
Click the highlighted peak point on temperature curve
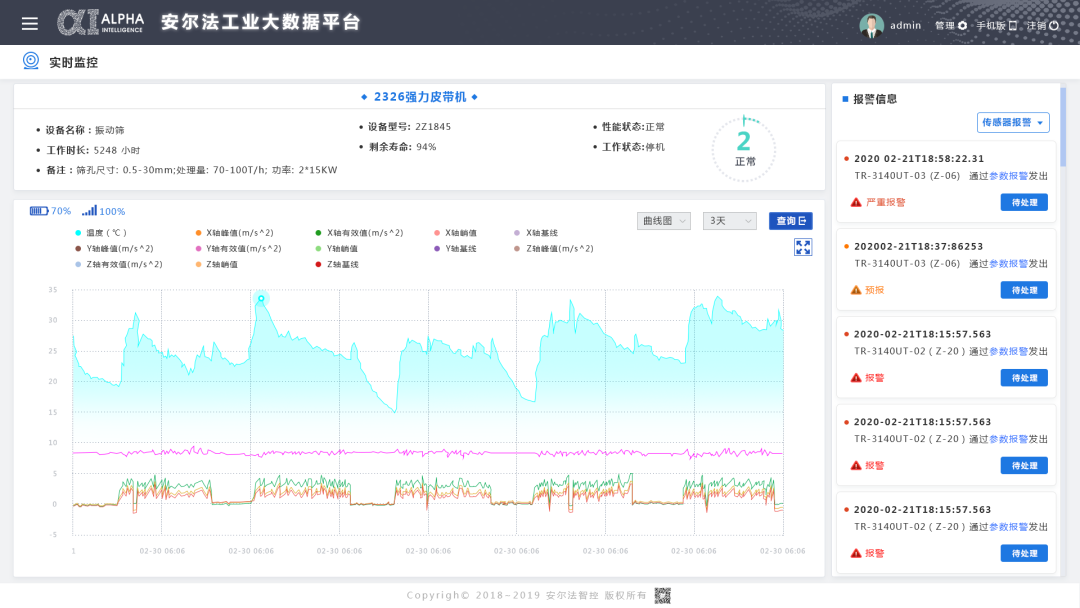pos(261,299)
